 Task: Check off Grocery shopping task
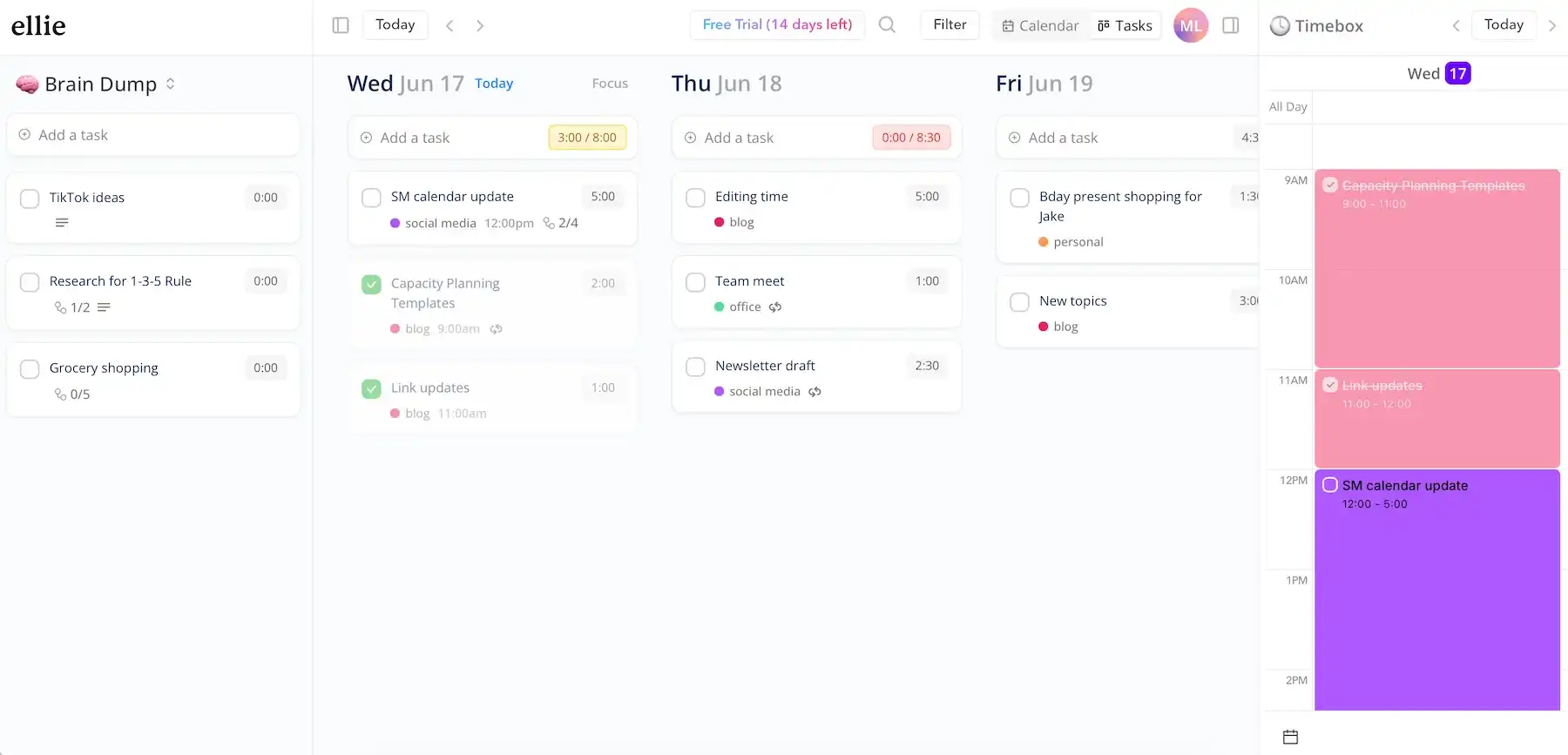pos(30,369)
